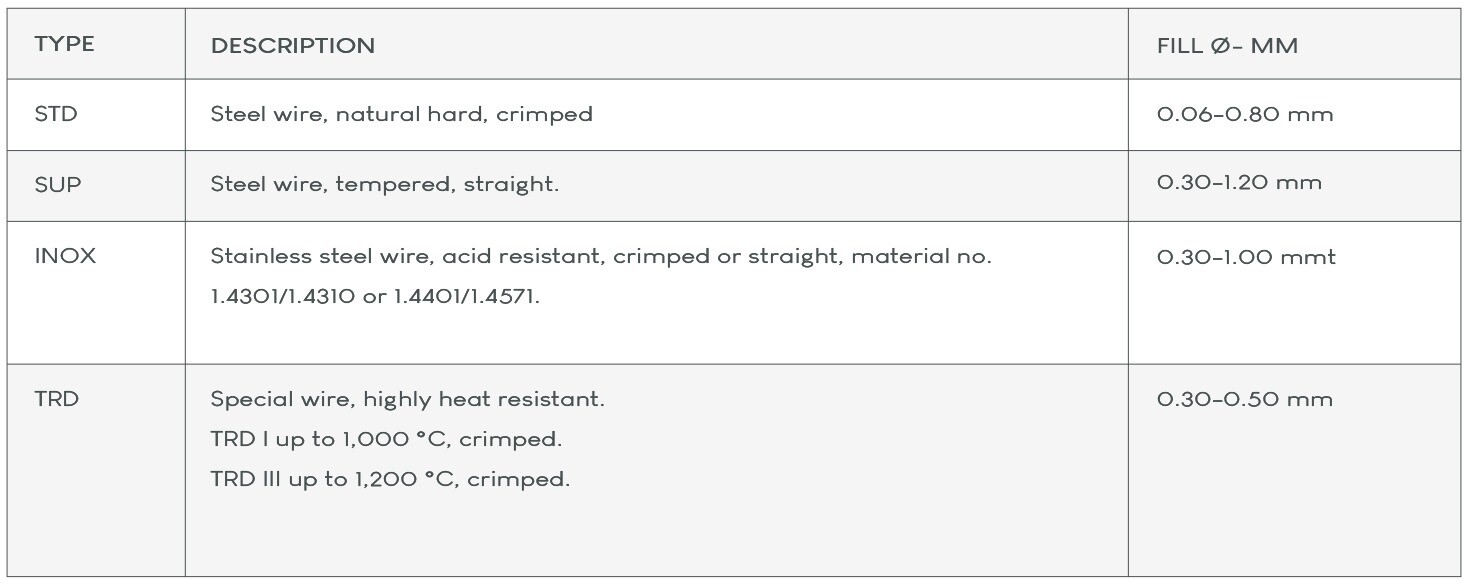
Task: Select the DESCRIPTION column header
Action: [292, 45]
